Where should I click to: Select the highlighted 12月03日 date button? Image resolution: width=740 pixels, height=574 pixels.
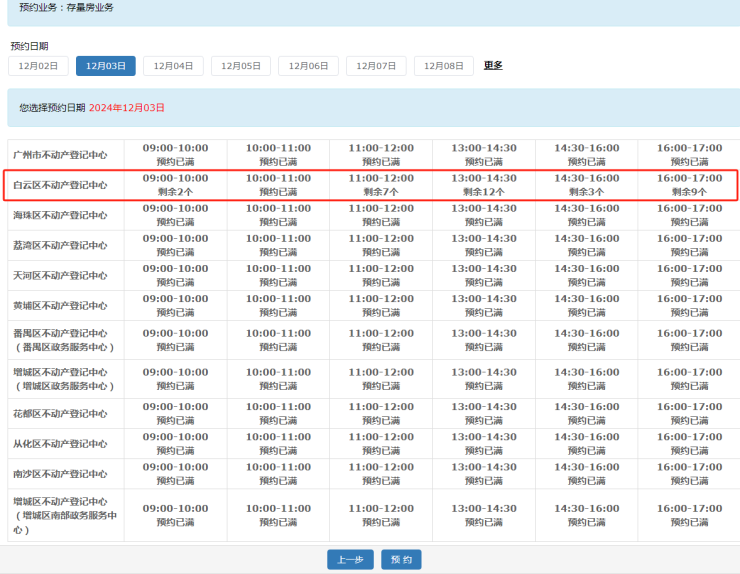click(x=106, y=66)
